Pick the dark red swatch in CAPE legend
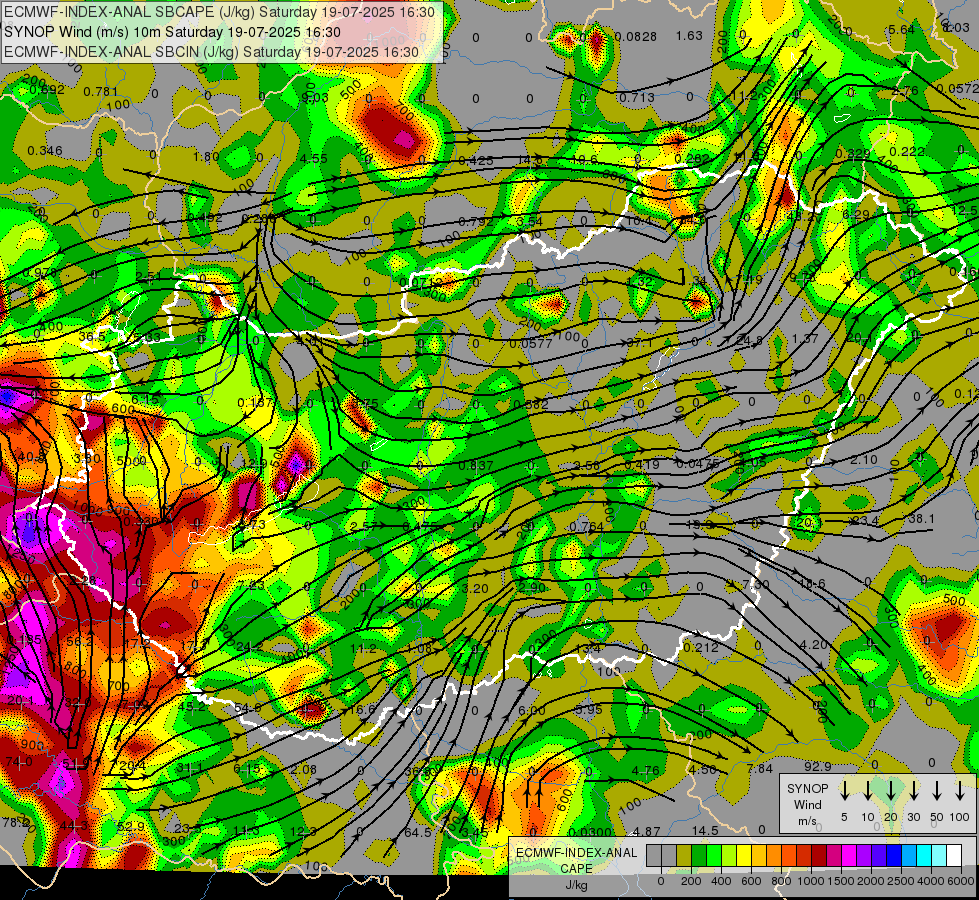979x900 pixels. (x=819, y=855)
